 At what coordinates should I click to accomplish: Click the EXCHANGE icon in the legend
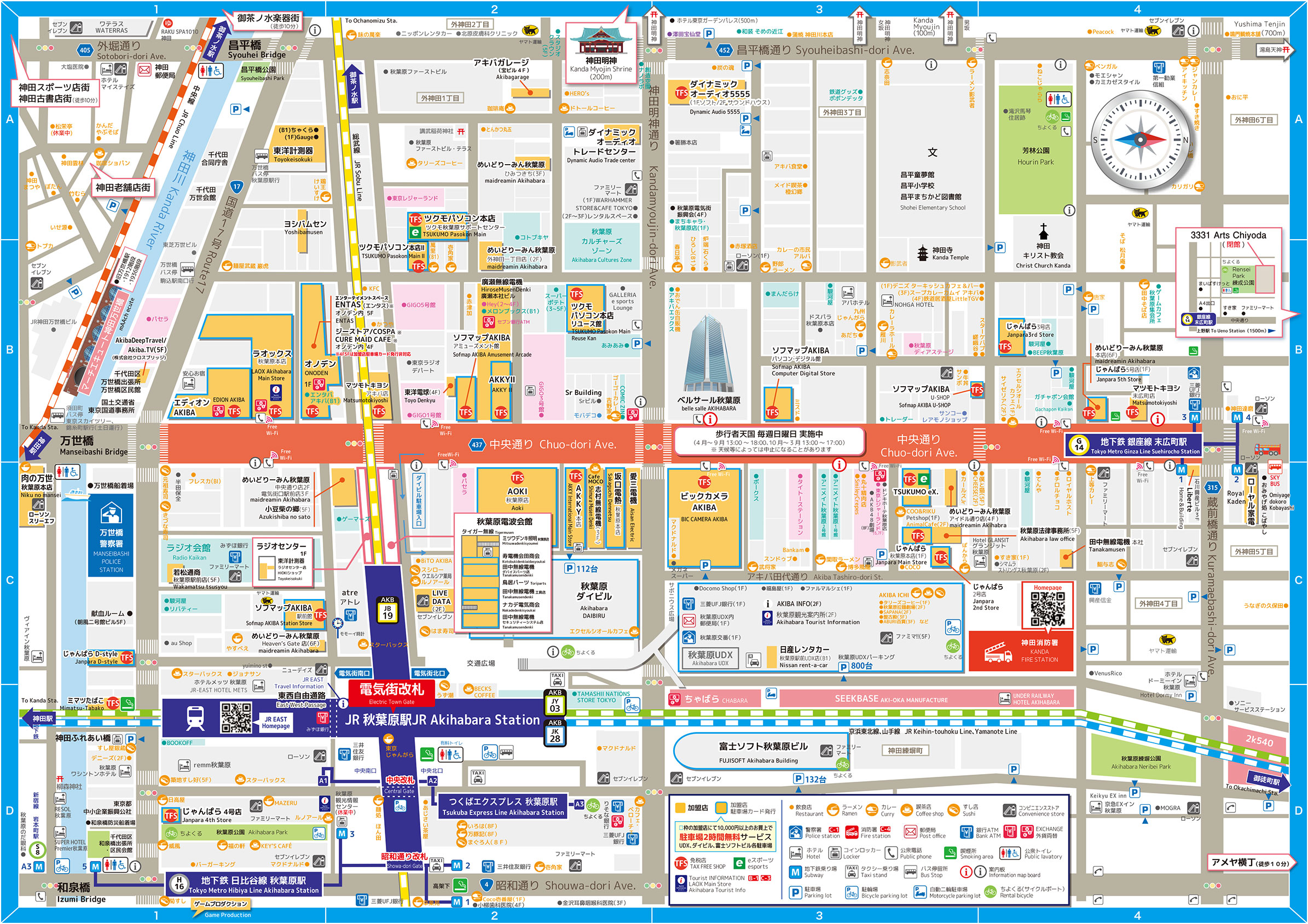click(1027, 832)
